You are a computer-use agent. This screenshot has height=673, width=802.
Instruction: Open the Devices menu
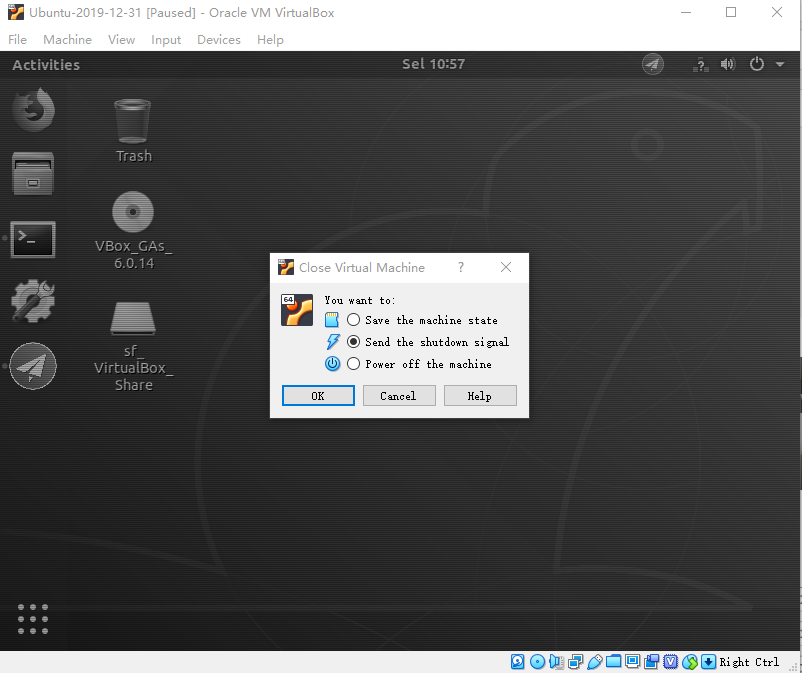(x=219, y=39)
